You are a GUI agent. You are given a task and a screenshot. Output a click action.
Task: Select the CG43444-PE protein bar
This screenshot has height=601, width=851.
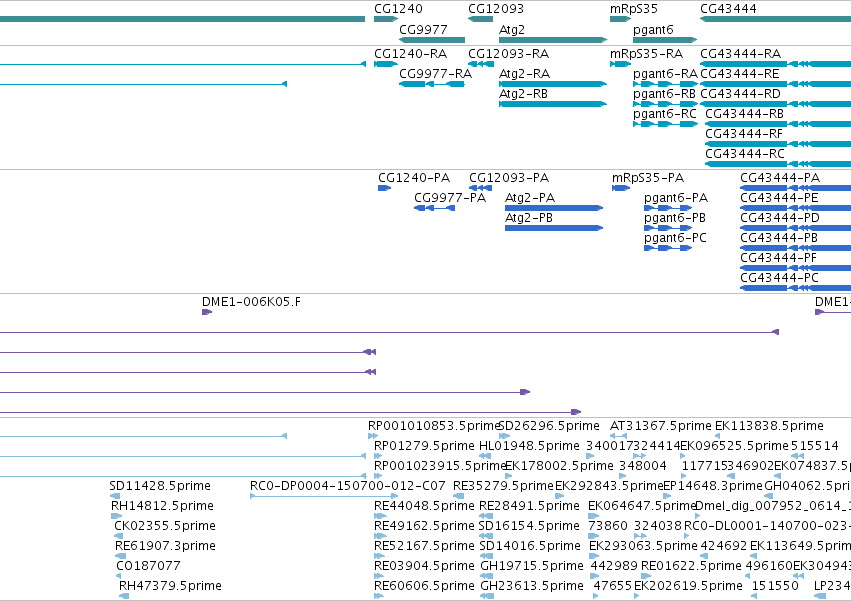[796, 208]
